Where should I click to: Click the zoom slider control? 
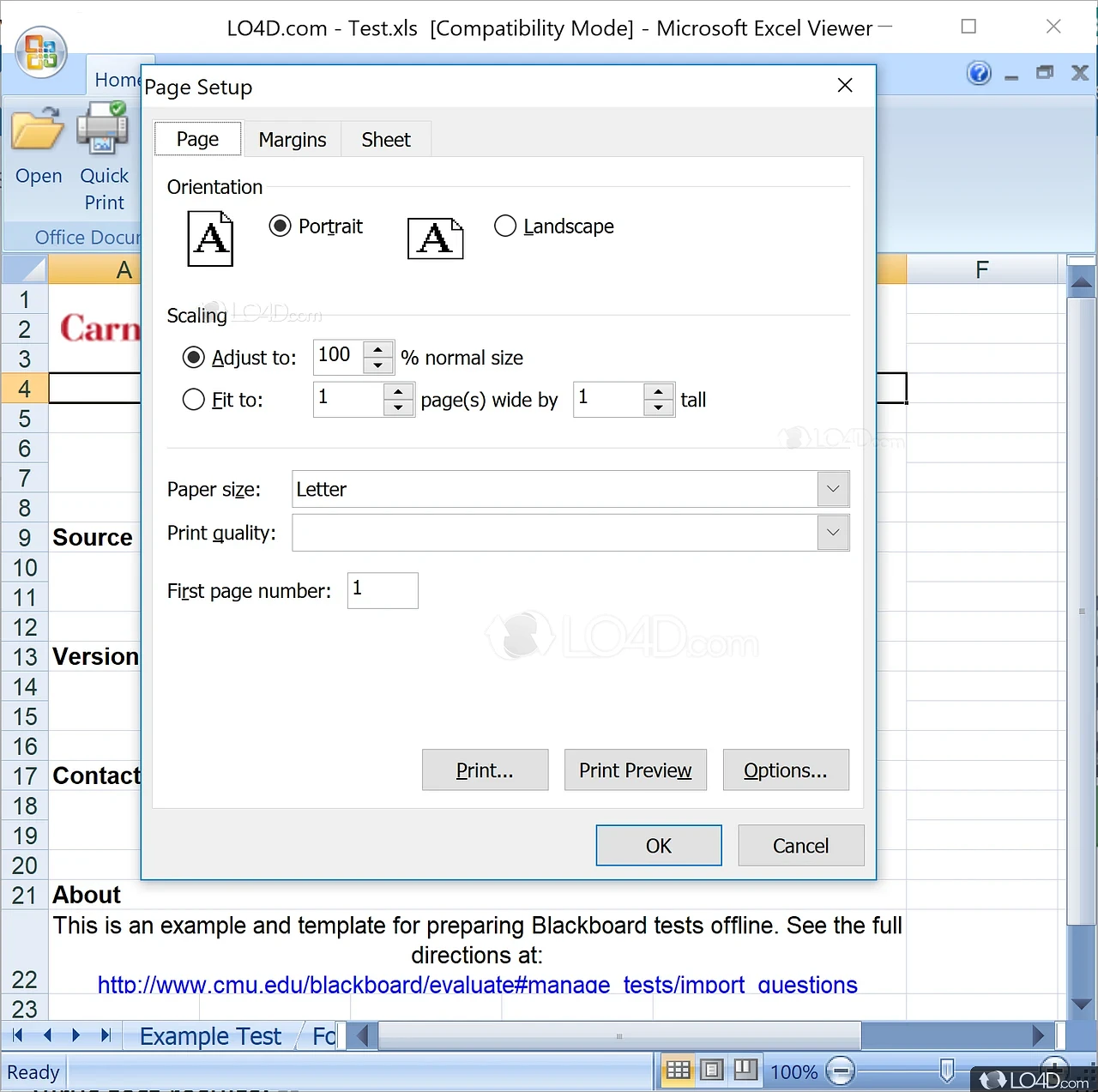point(946,1070)
